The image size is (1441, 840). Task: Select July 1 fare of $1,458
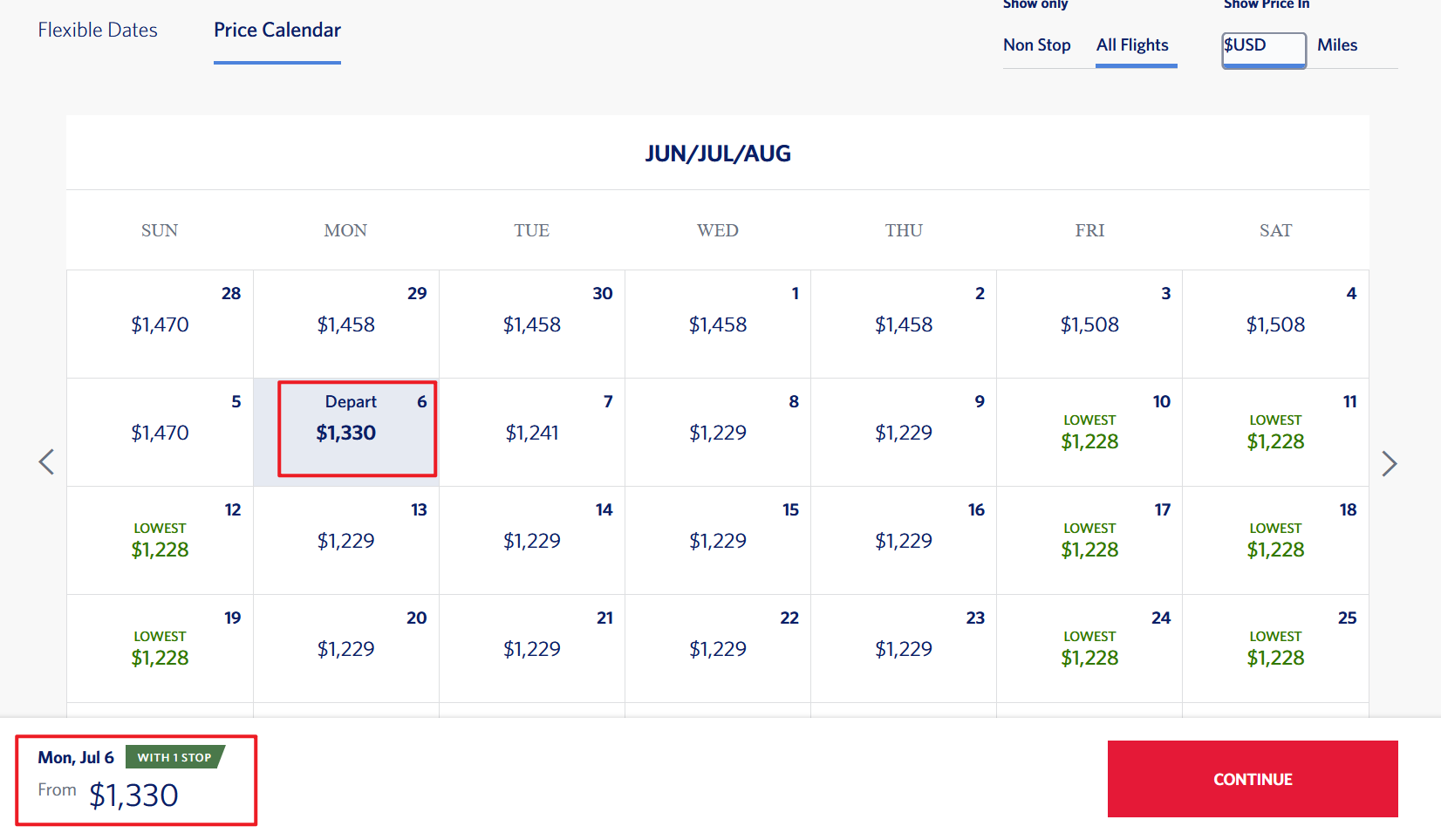[x=718, y=324]
